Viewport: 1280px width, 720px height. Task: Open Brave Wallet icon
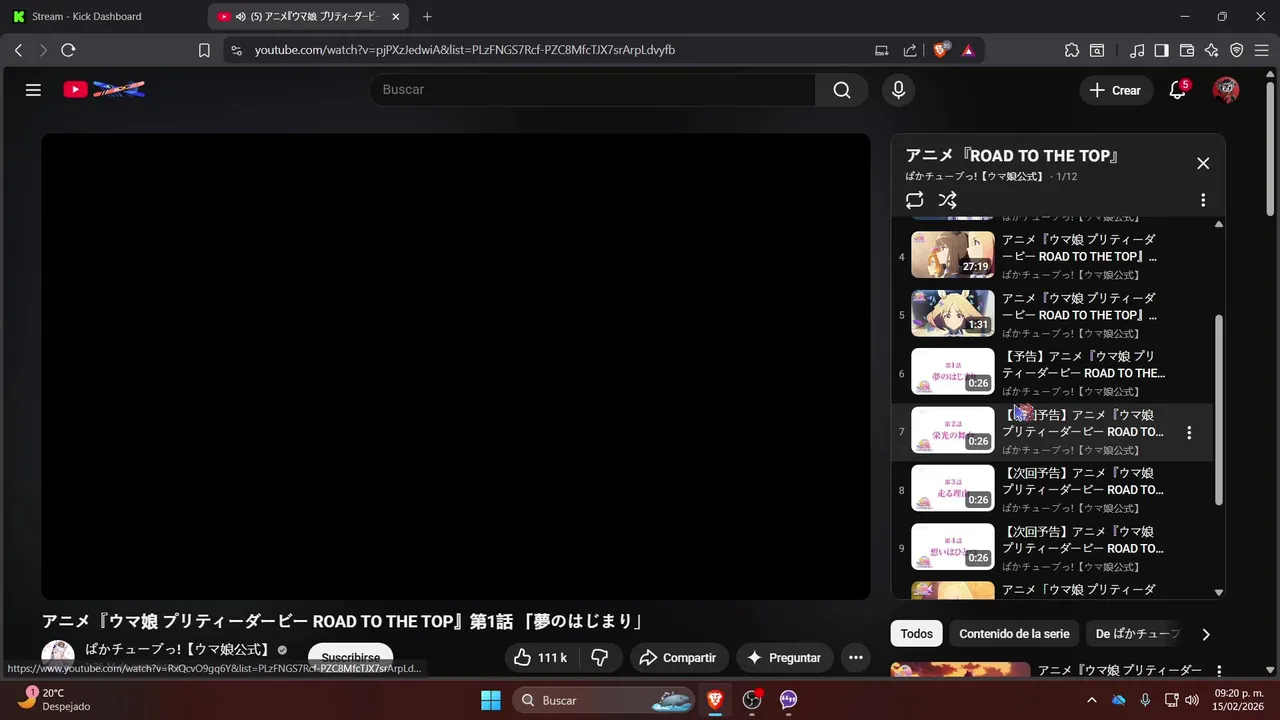coord(1187,50)
